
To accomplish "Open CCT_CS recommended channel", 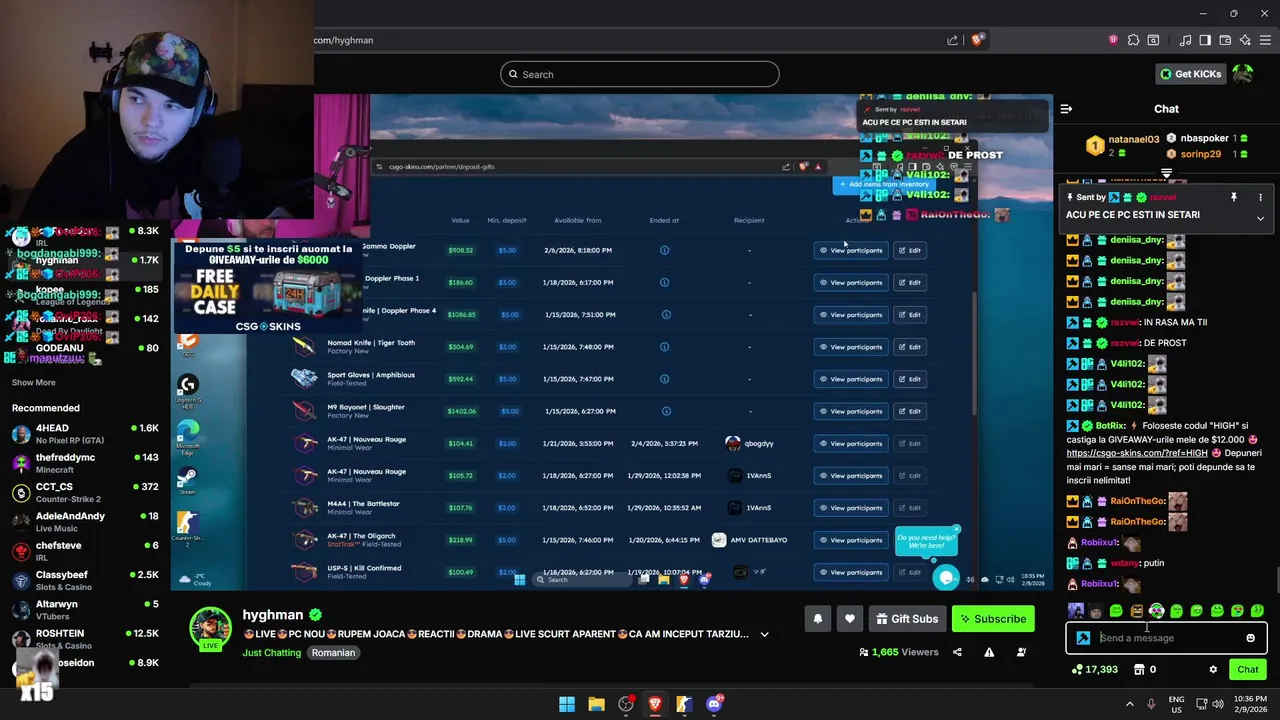I will (x=85, y=492).
